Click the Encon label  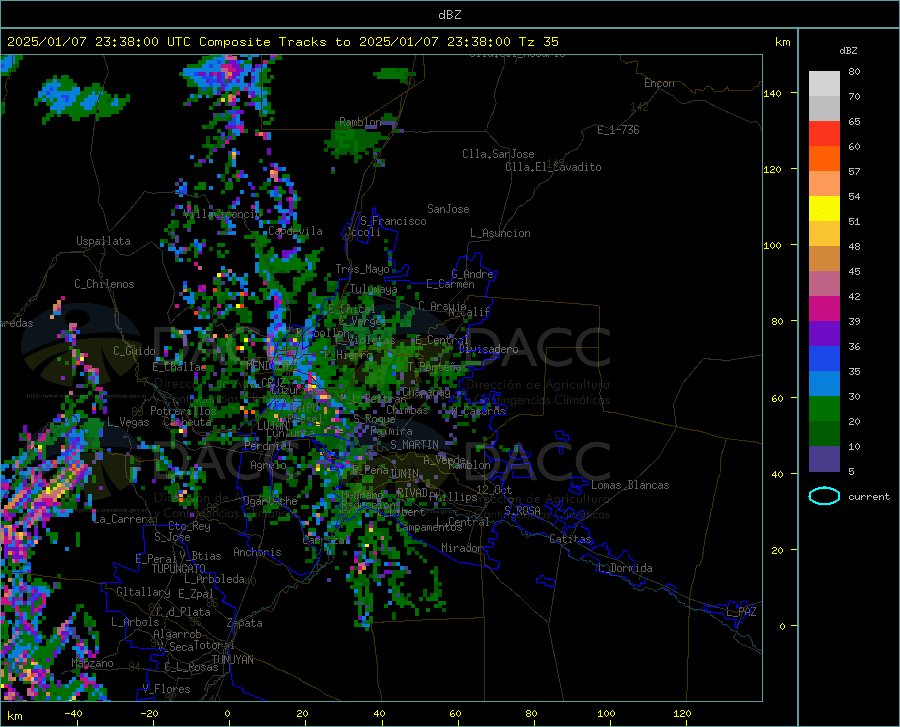pyautogui.click(x=659, y=83)
